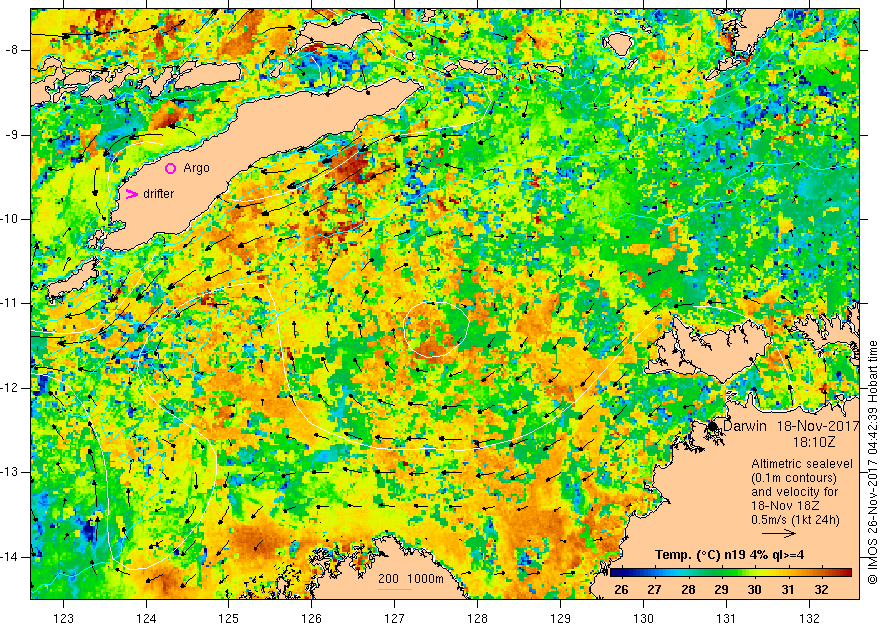Click the 0.5m/s velocity scale arrow
Image resolution: width=880 pixels, height=630 pixels.
coord(779,533)
